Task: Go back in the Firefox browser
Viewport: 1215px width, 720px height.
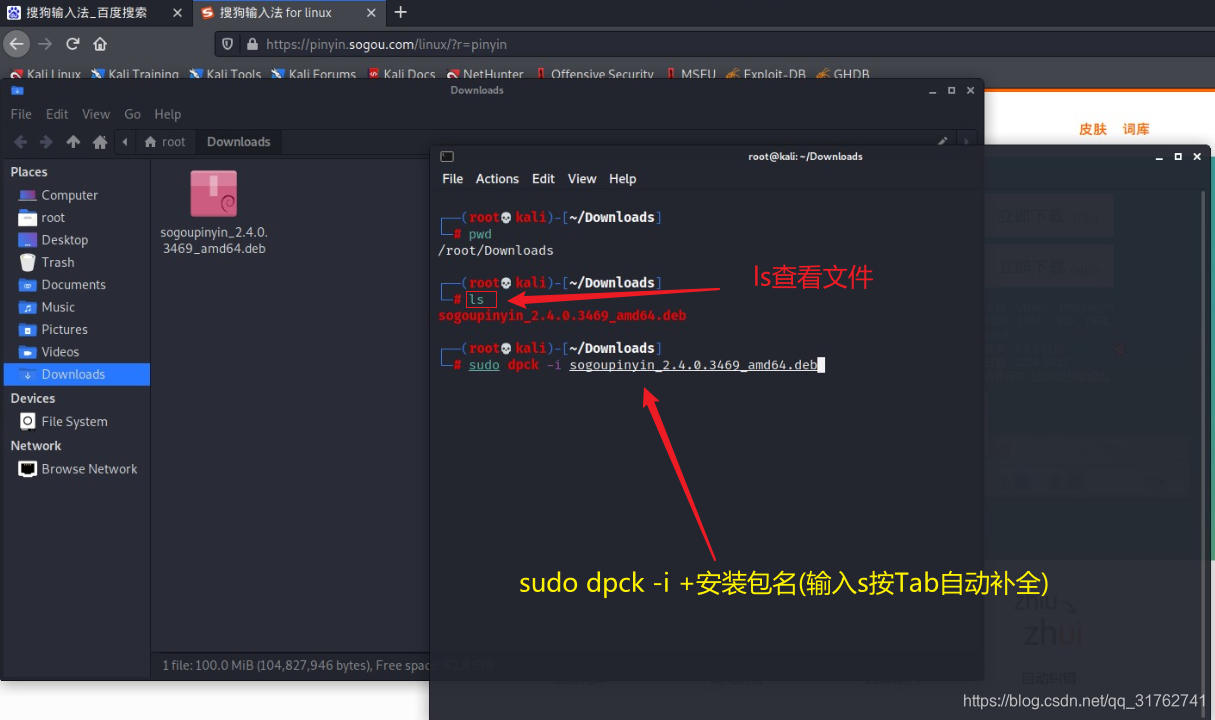Action: 16,44
